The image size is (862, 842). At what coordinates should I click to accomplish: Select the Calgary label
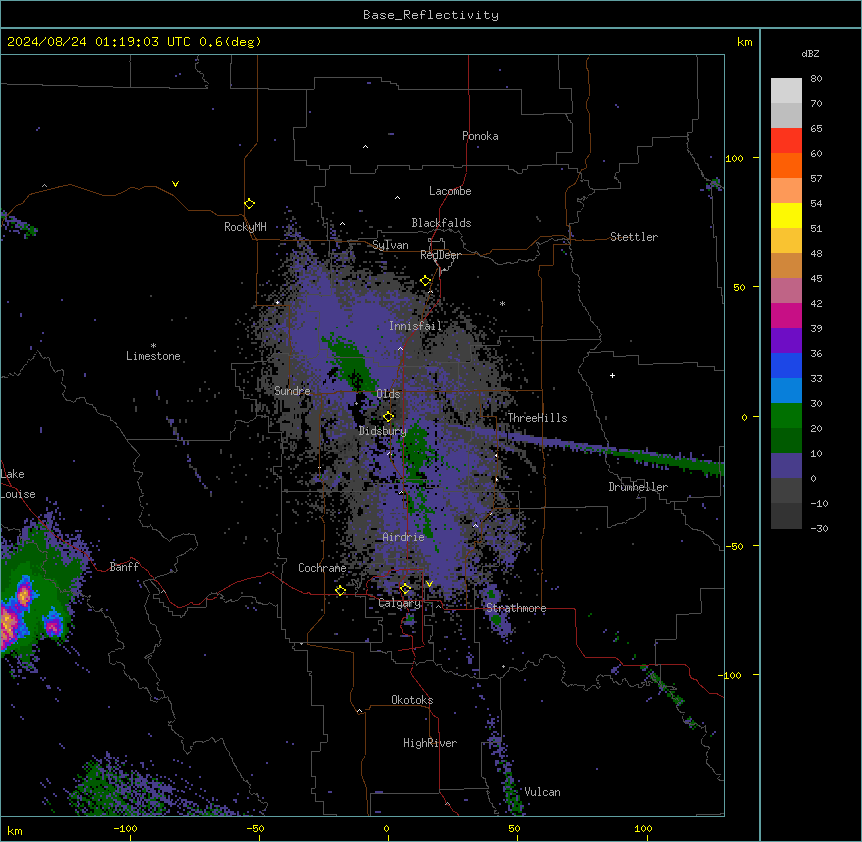click(400, 603)
